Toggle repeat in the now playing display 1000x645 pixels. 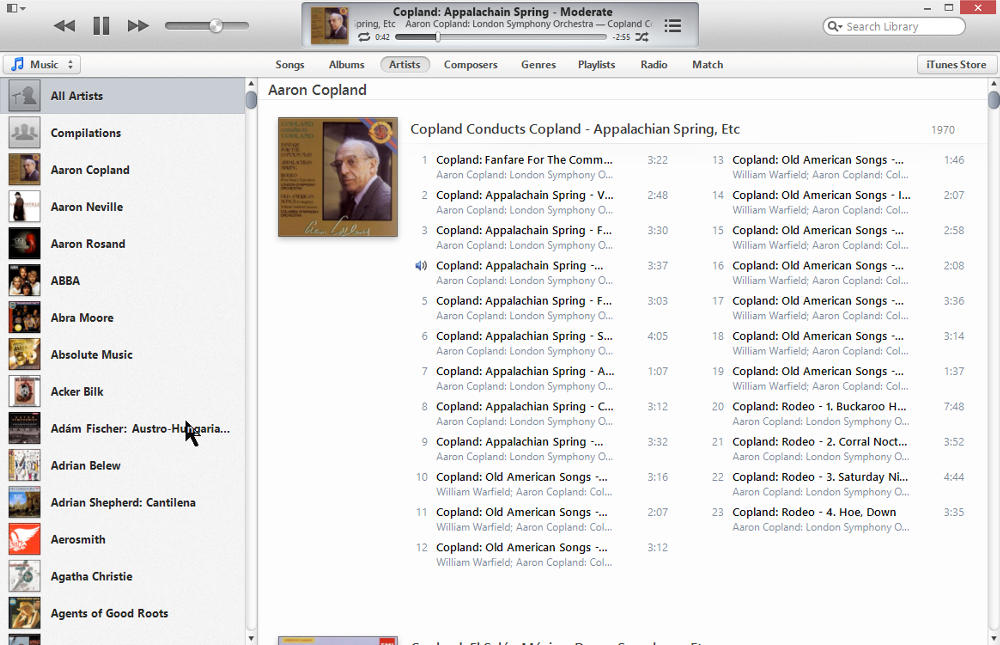[364, 37]
